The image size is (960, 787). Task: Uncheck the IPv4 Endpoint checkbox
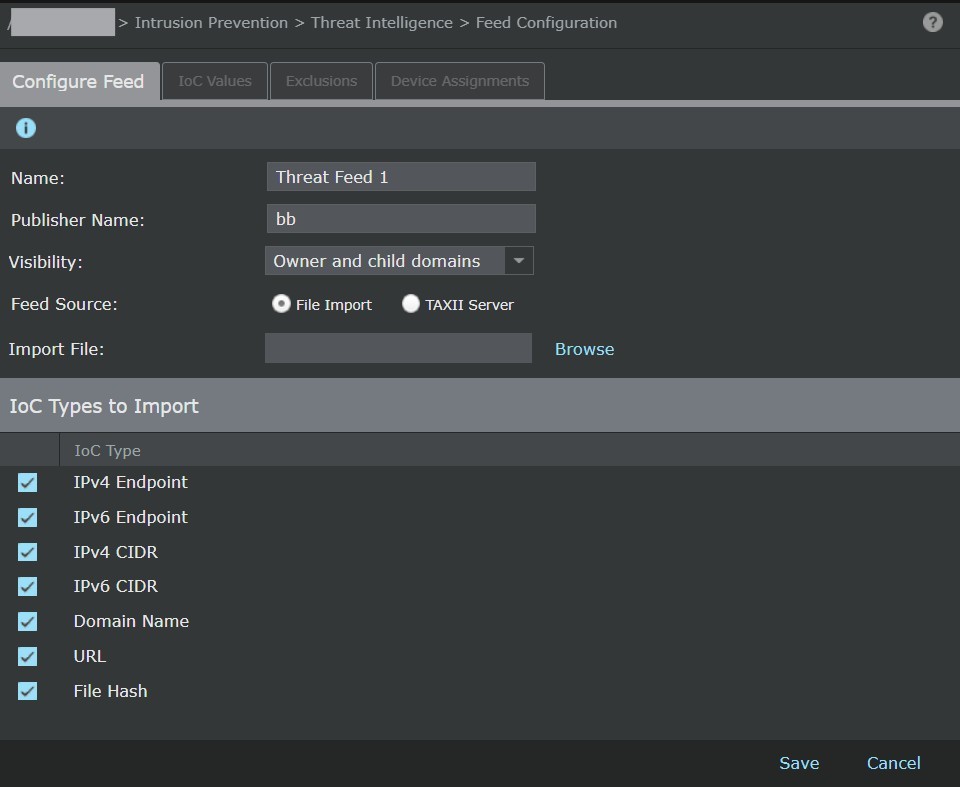coord(28,483)
